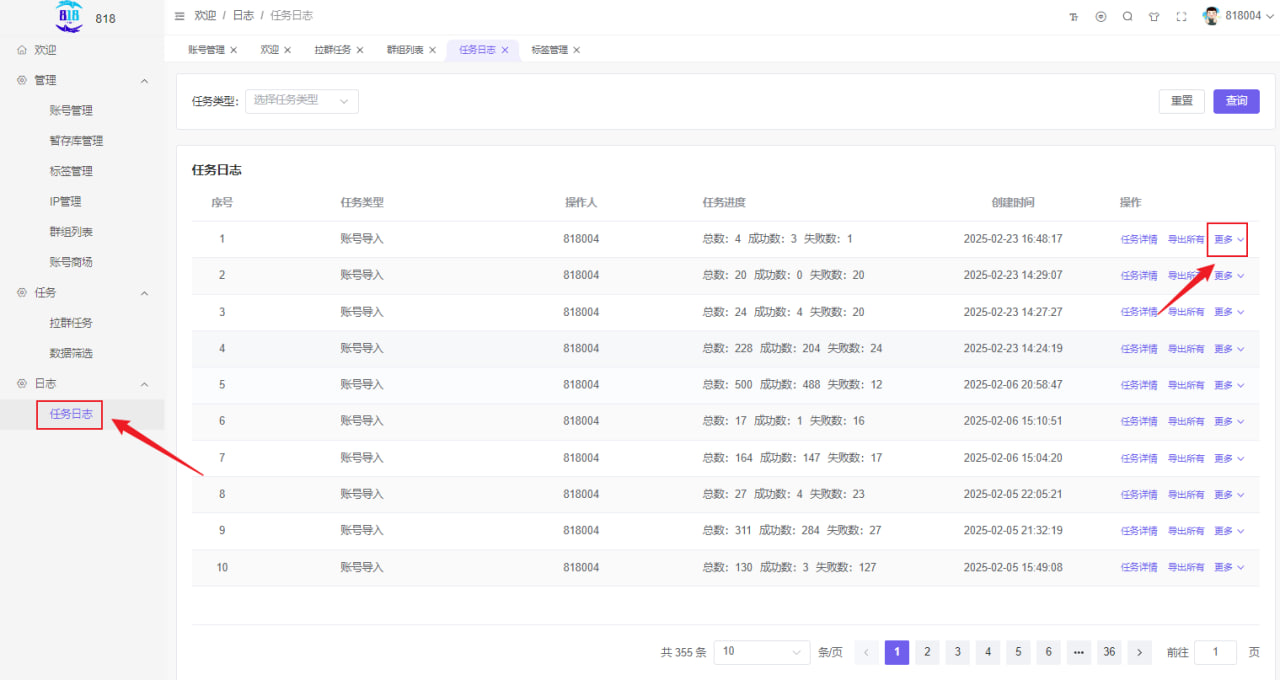Image resolution: width=1280 pixels, height=680 pixels.
Task: Click the 查询 search button
Action: click(x=1237, y=101)
